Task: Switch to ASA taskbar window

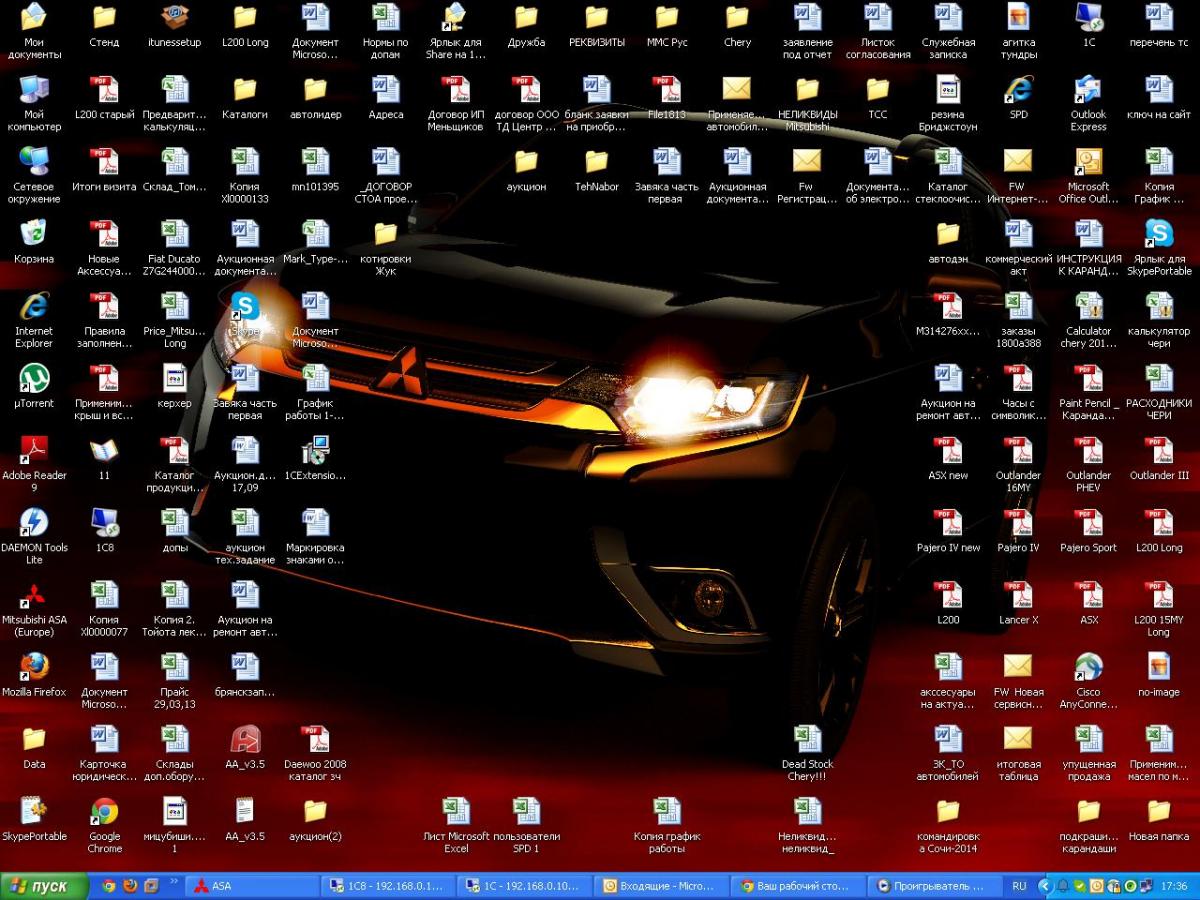Action: coord(250,886)
